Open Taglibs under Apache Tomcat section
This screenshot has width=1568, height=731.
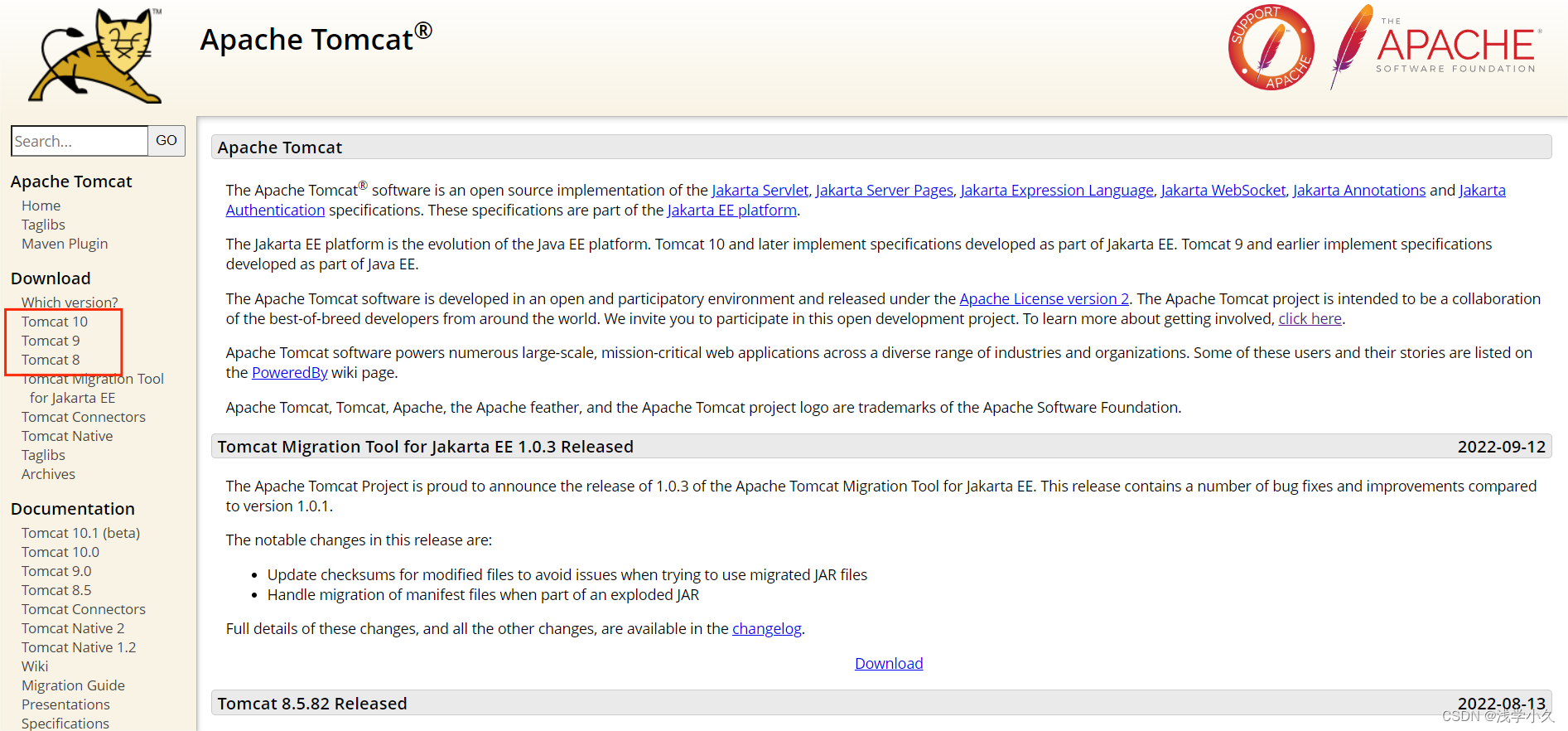click(43, 225)
